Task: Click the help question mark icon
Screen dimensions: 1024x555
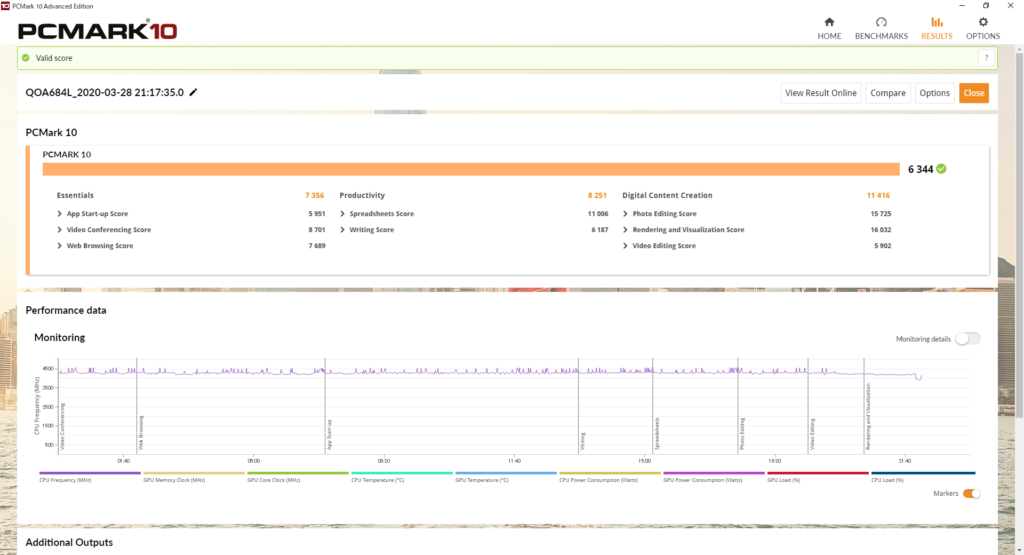Action: tap(986, 58)
